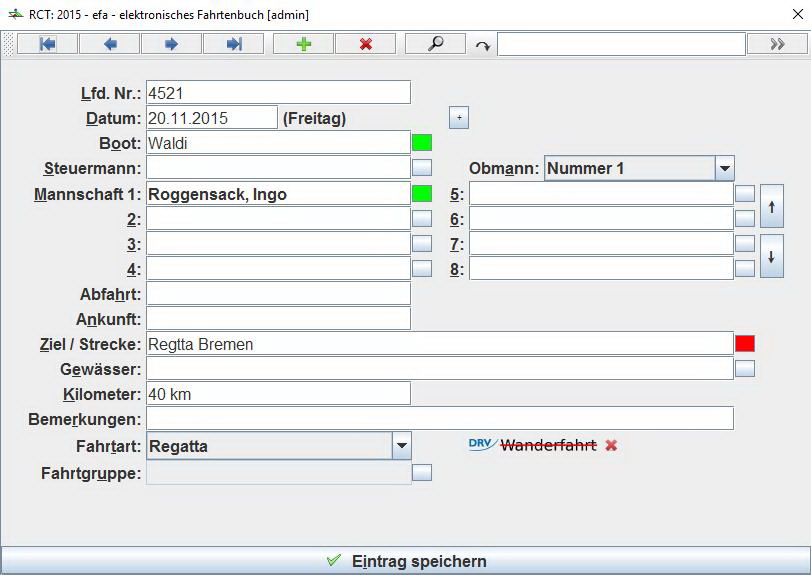Screen dimensions: 811x575
Task: Click plus button beside the date
Action: click(x=458, y=118)
